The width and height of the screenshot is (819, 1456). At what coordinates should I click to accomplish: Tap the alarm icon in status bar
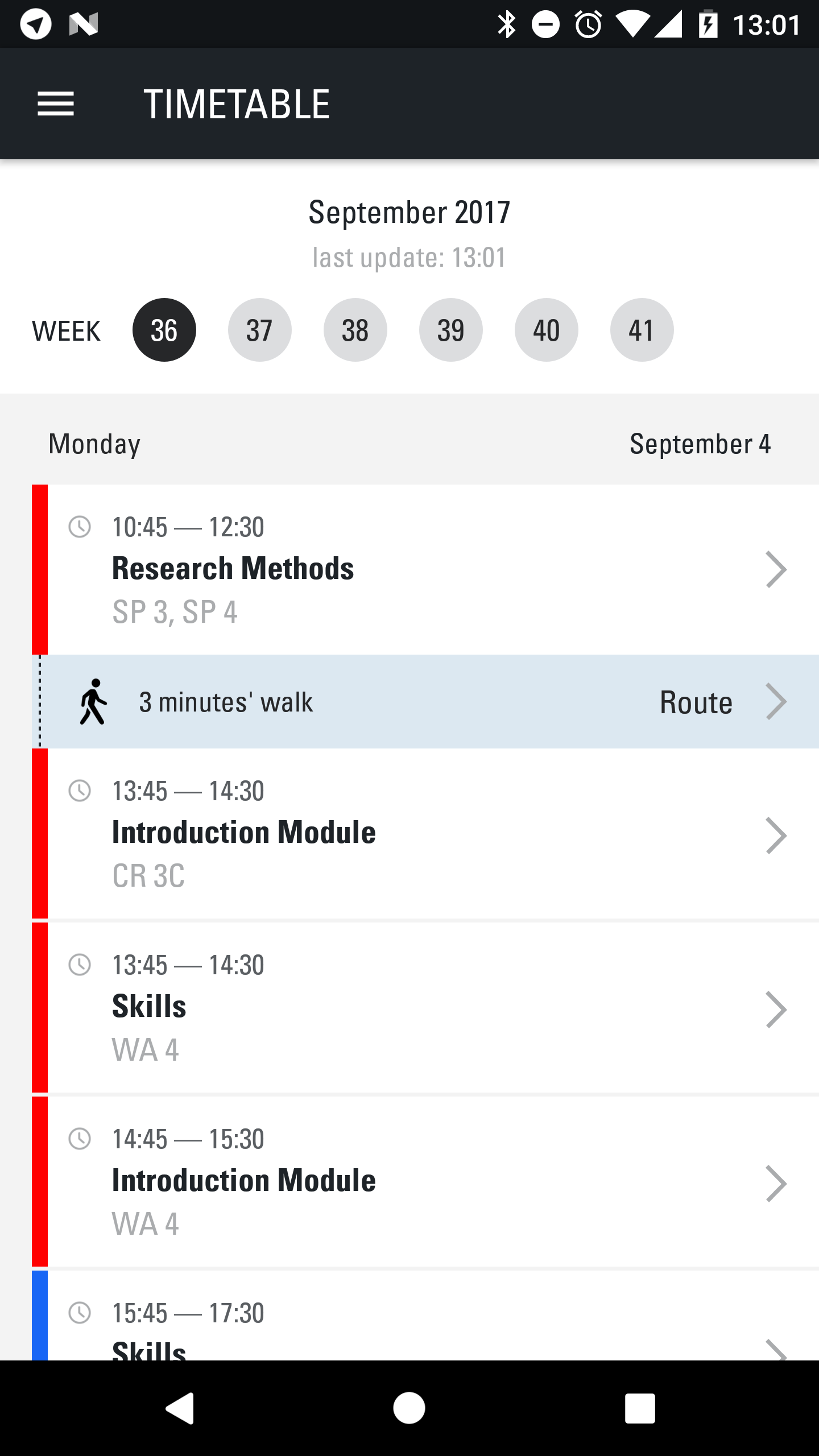pos(588,24)
